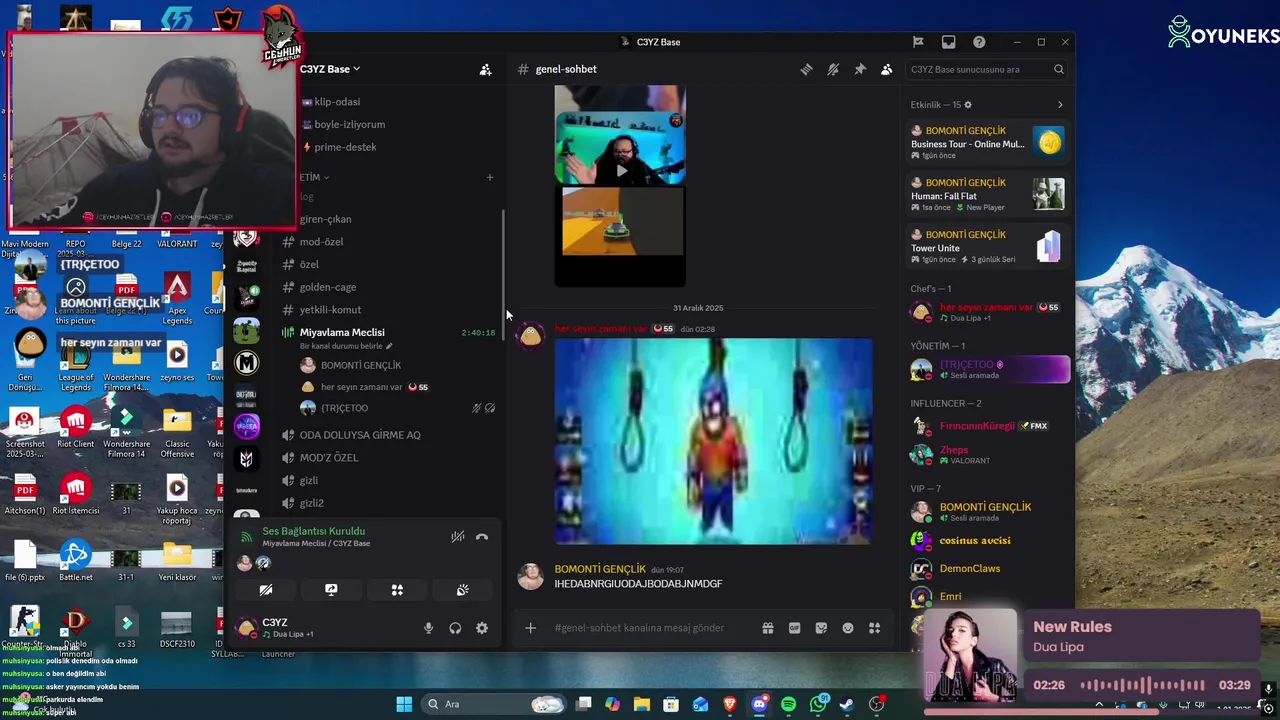This screenshot has height=720, width=1280.
Task: Open Windows Start menu
Action: click(404, 704)
